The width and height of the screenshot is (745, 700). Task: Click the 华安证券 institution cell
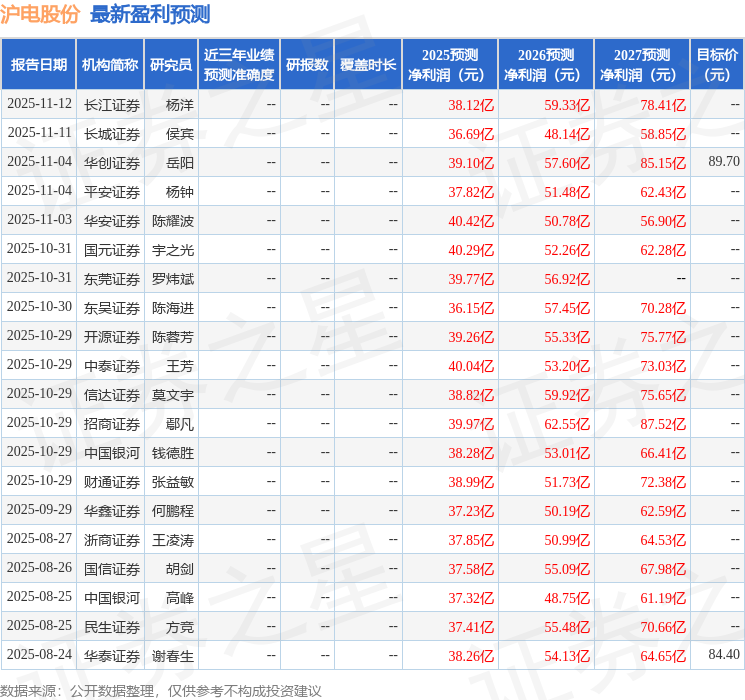point(112,221)
